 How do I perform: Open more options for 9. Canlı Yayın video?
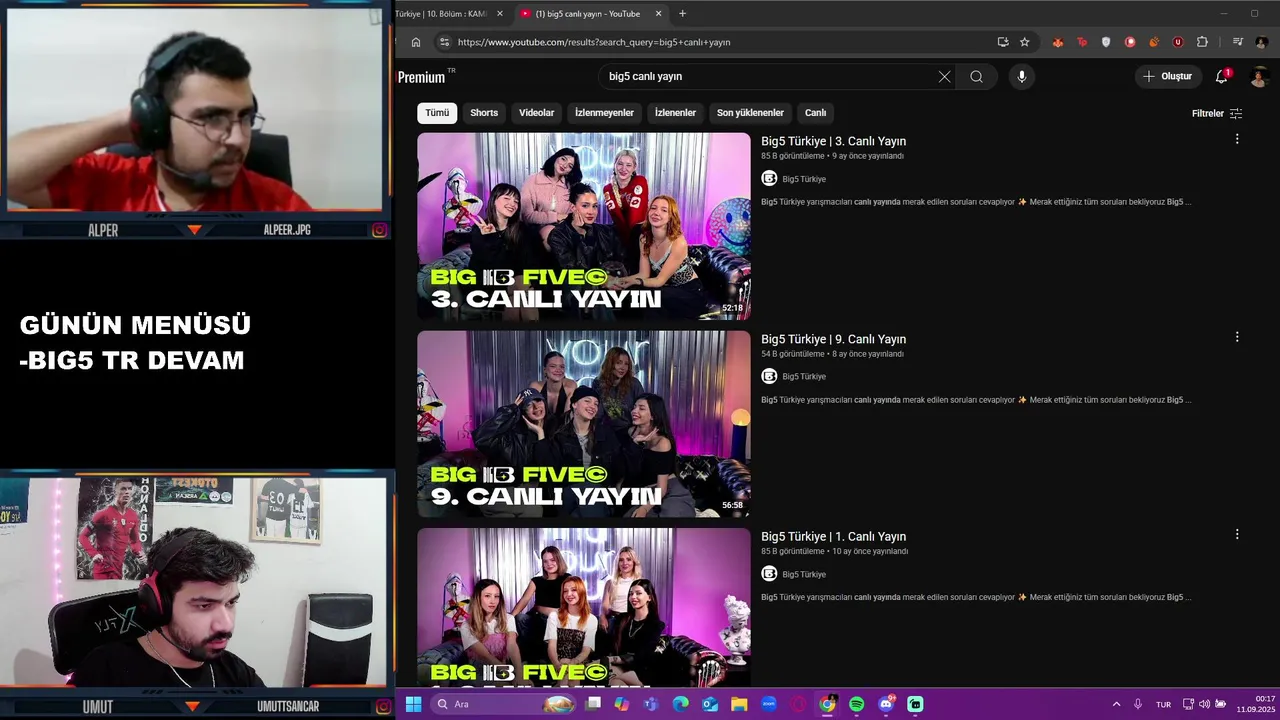(1237, 337)
